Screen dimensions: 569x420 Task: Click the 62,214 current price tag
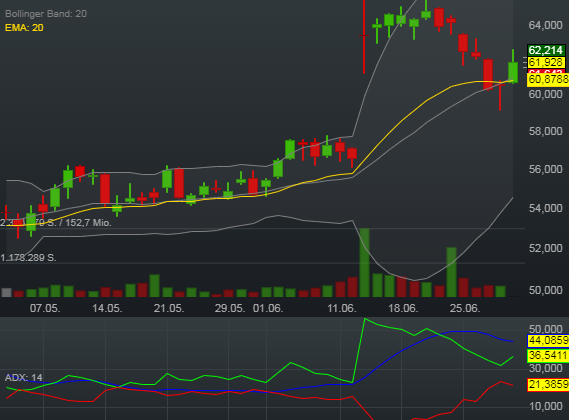[546, 50]
